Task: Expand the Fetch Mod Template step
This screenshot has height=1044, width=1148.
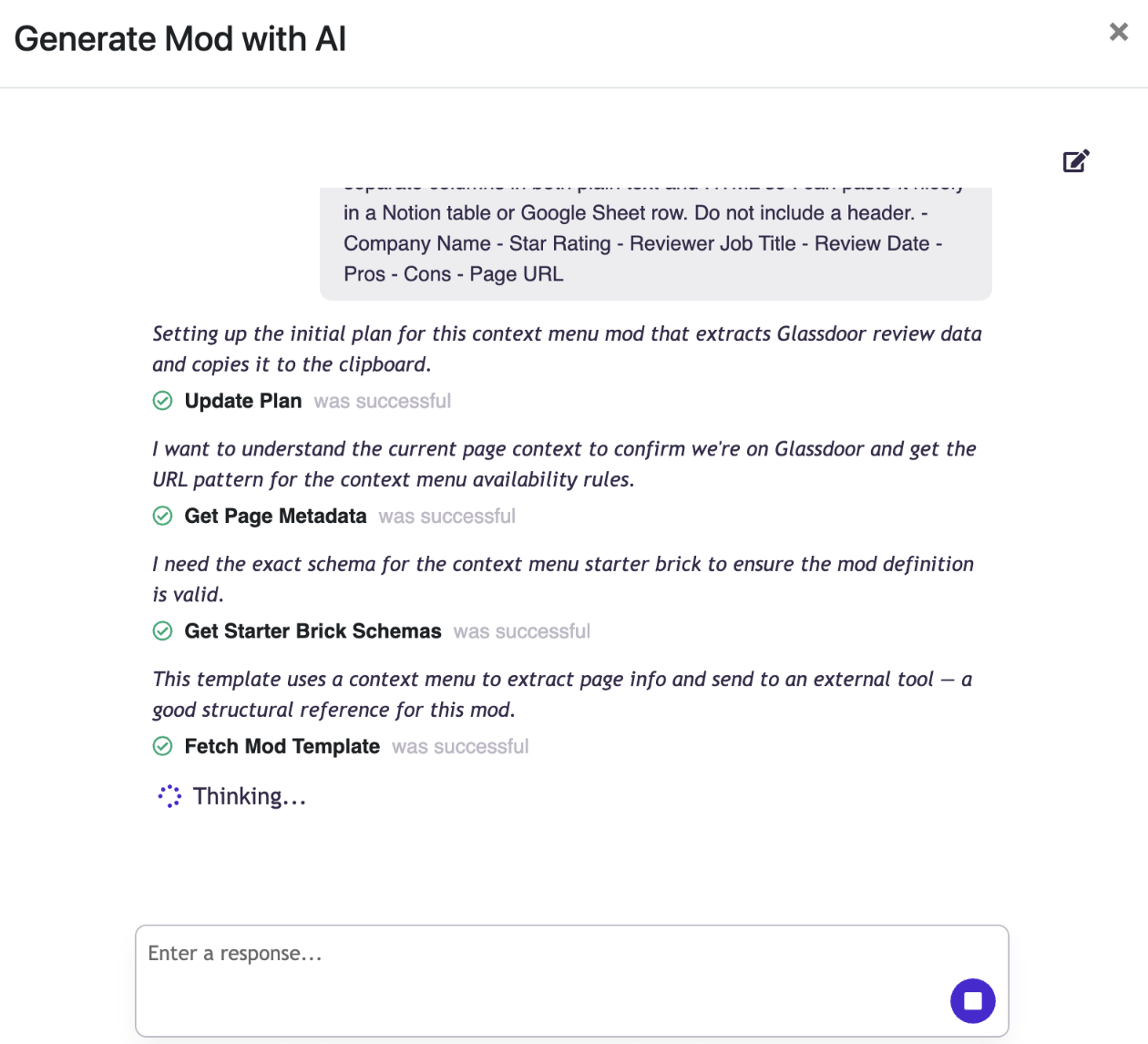Action: point(282,746)
